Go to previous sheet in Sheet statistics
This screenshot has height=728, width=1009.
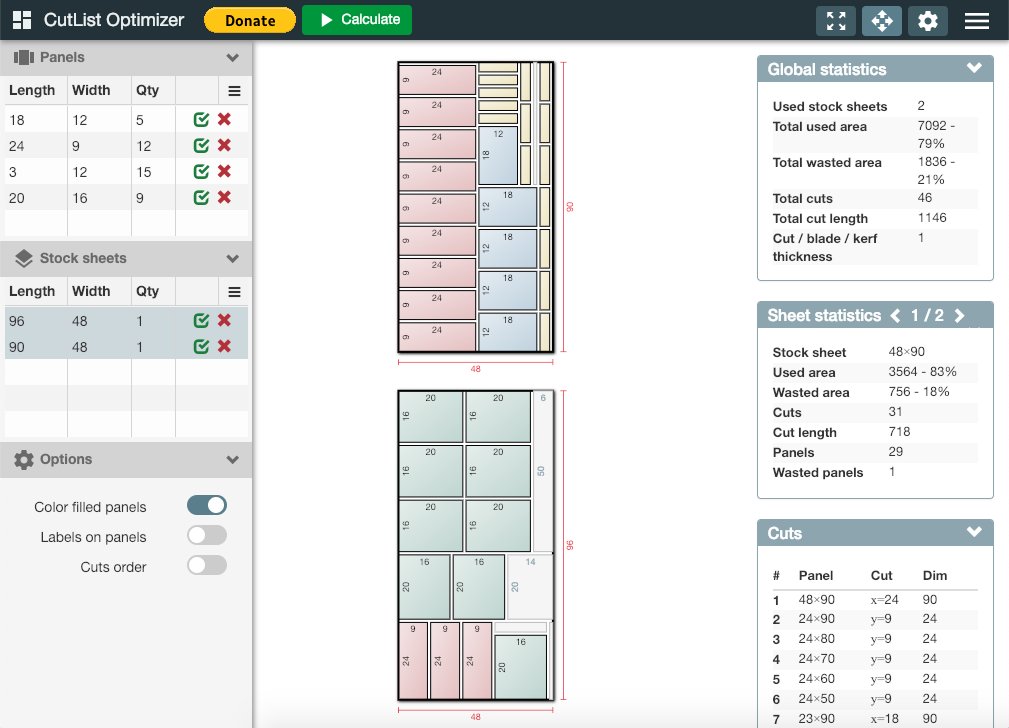point(895,315)
